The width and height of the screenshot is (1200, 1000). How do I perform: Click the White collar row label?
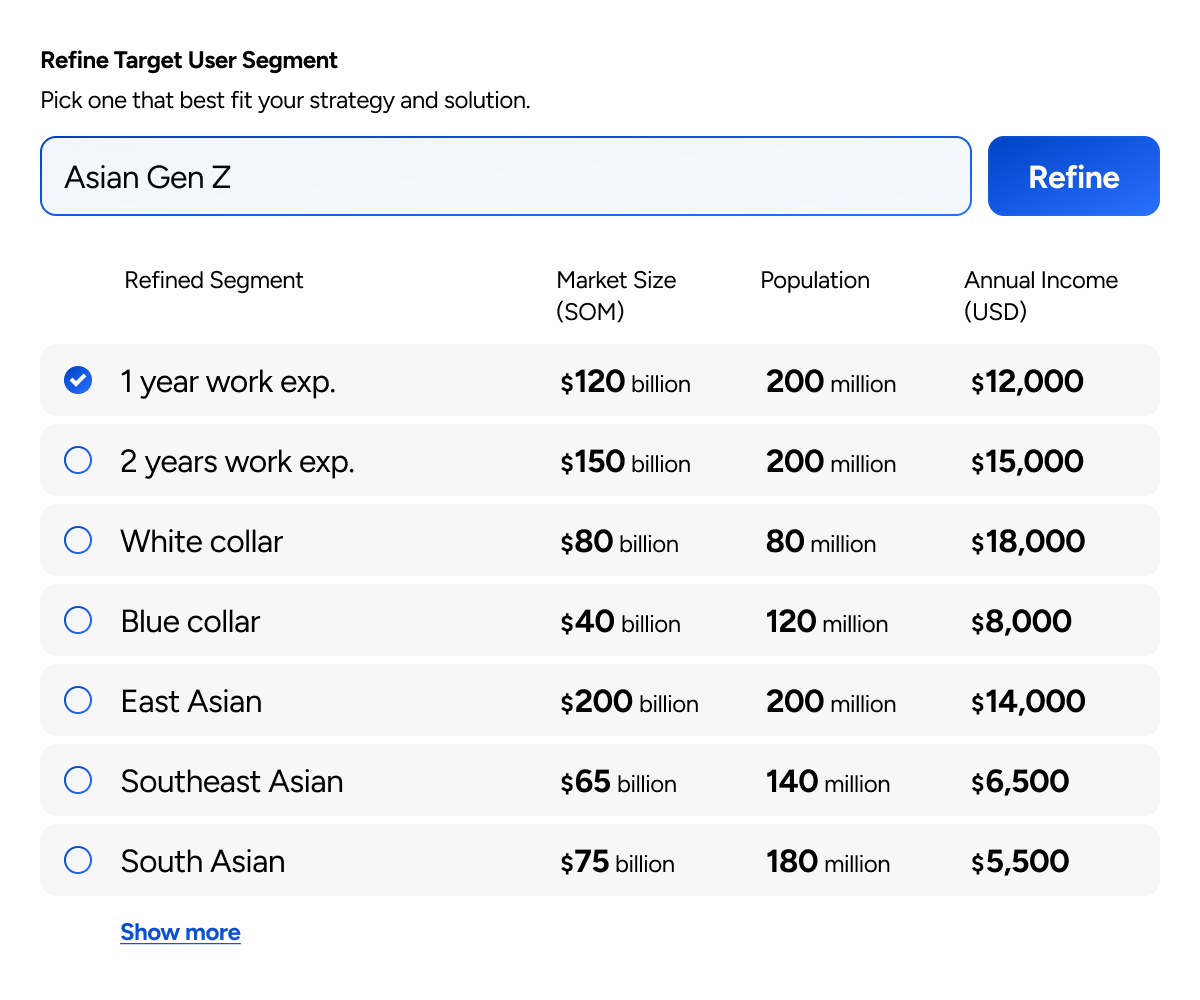coord(202,541)
